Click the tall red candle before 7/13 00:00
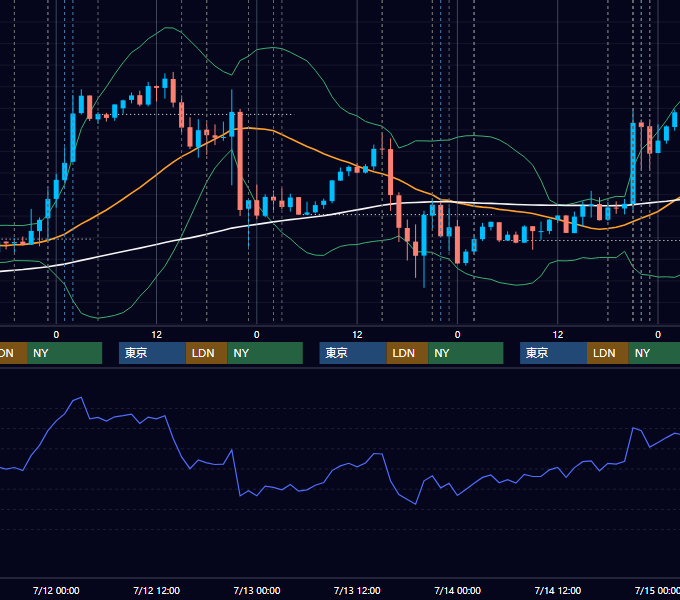This screenshot has width=680, height=600. point(240,163)
